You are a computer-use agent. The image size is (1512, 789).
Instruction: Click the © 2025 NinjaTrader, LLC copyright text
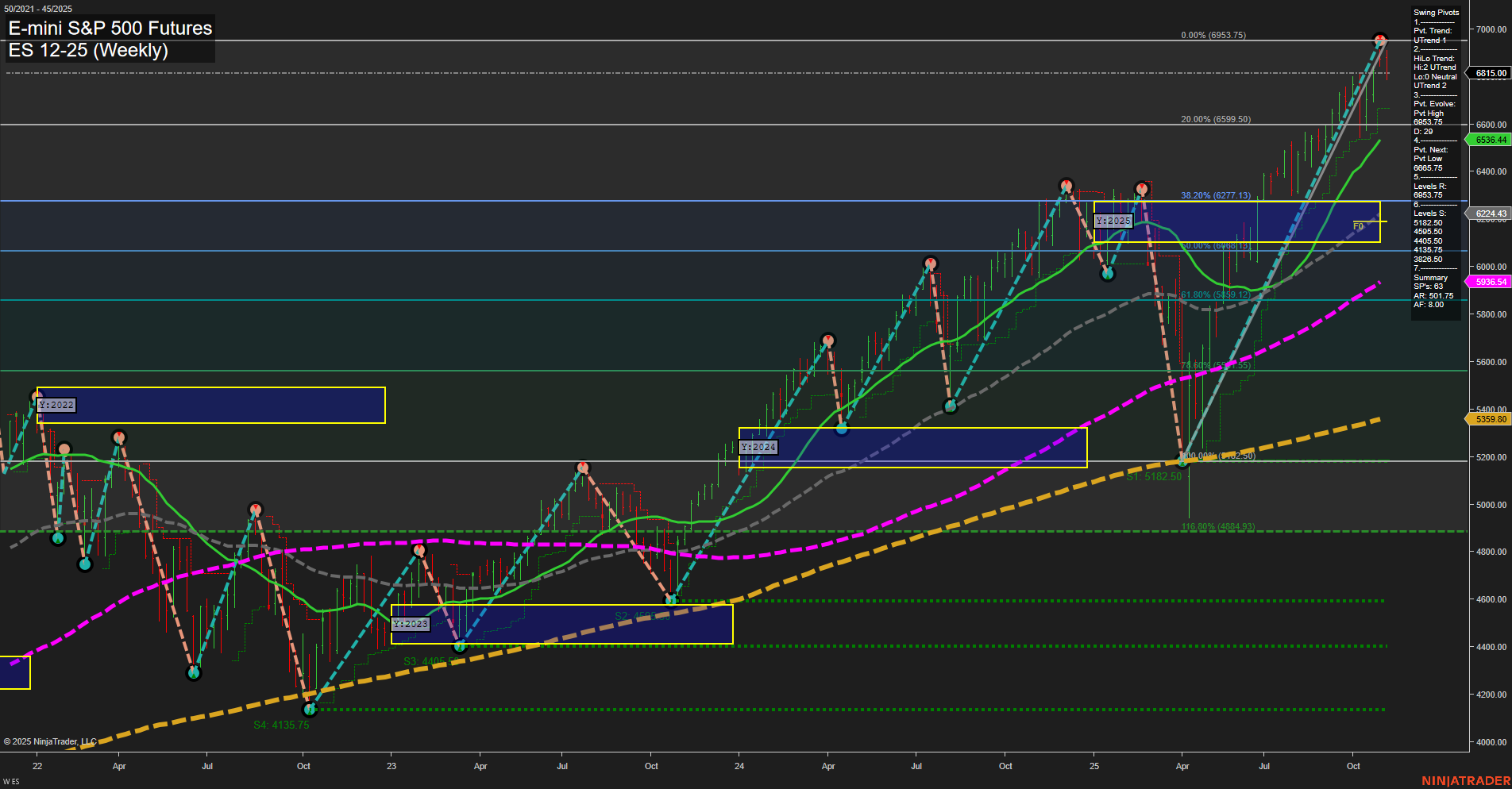click(x=49, y=741)
